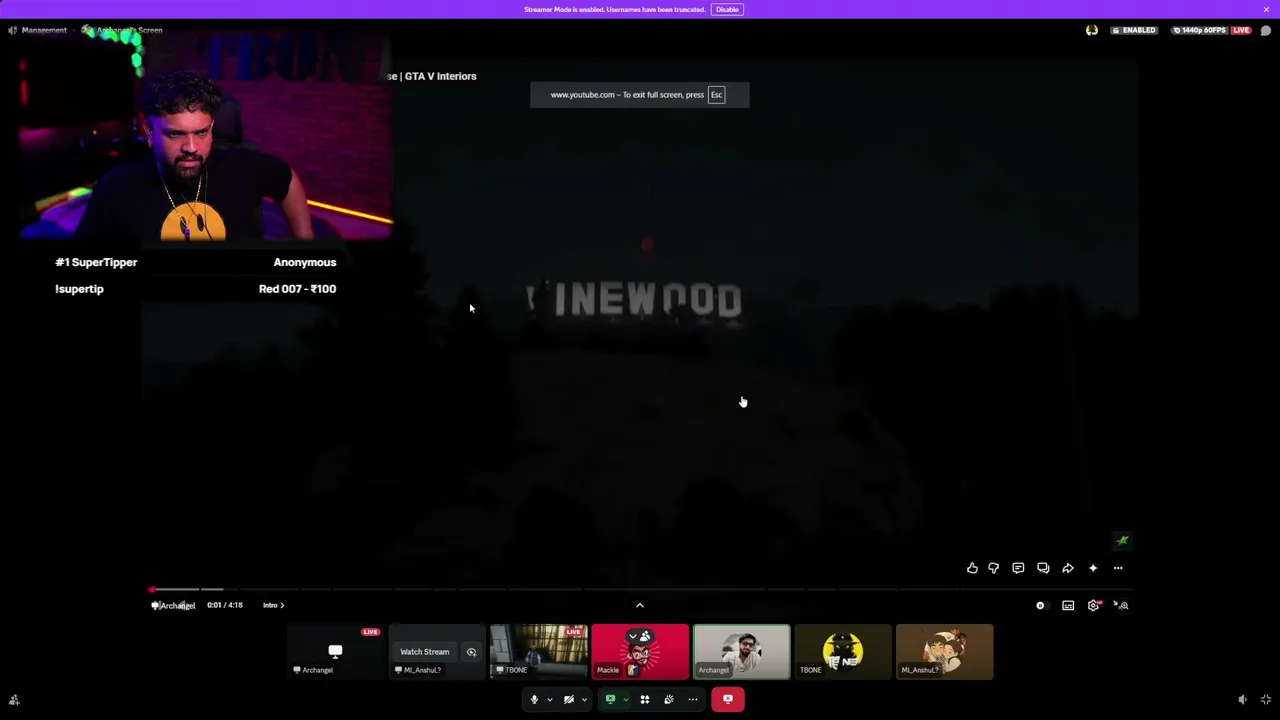This screenshot has height=720, width=1280.
Task: Click the 0:01 / 4:18 time display
Action: 225,605
